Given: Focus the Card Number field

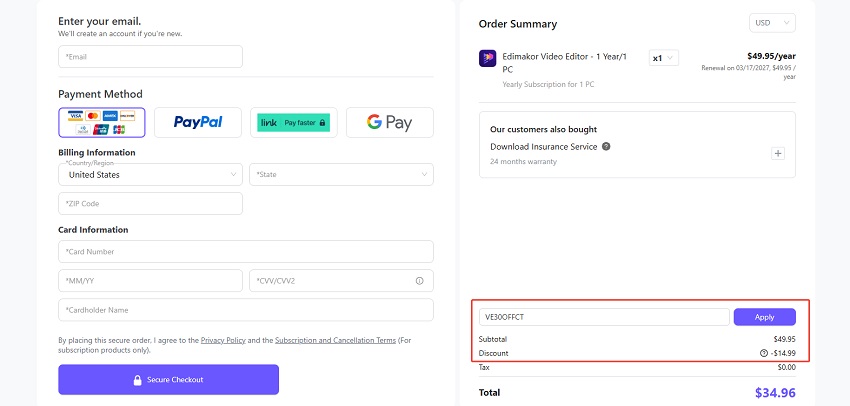Looking at the screenshot, I should (245, 252).
